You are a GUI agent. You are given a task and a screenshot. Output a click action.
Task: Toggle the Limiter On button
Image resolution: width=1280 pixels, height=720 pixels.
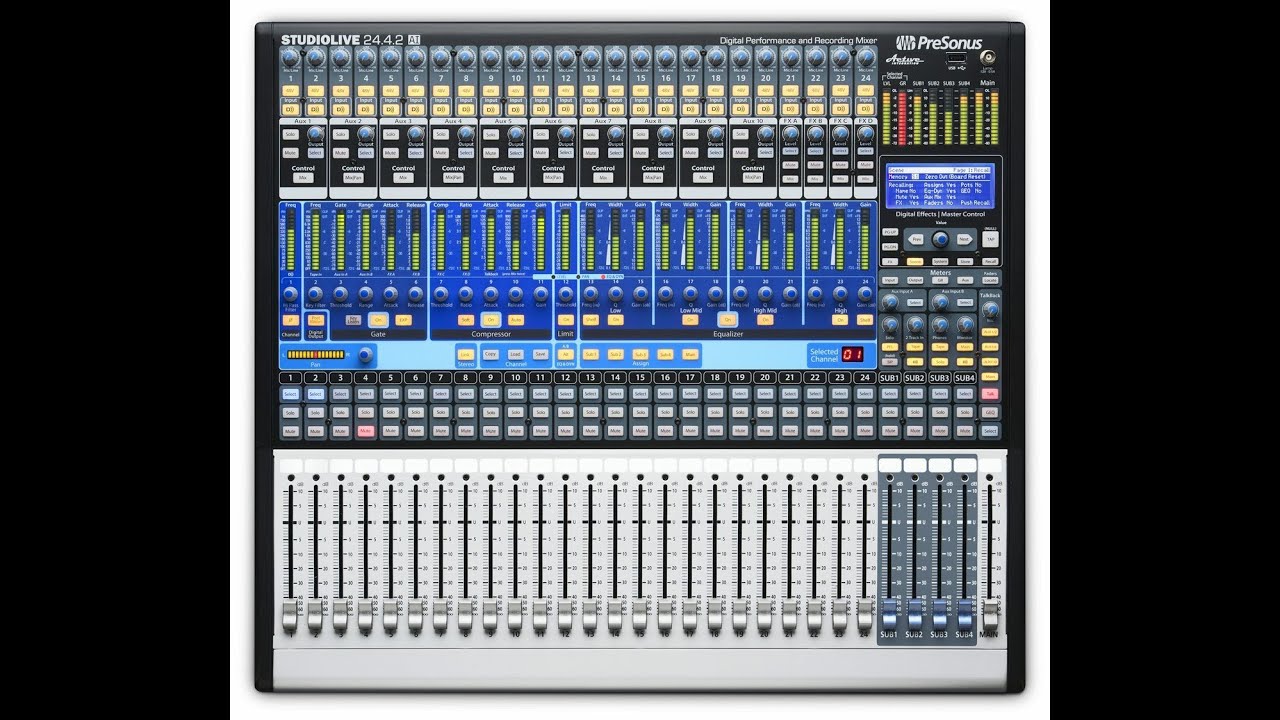tap(565, 319)
